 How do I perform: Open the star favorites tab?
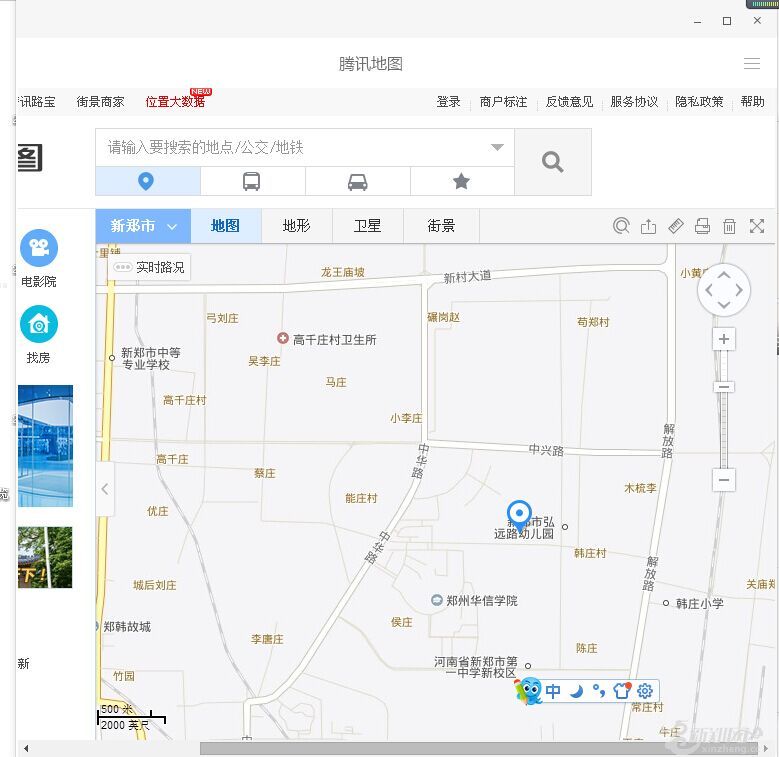(x=462, y=181)
